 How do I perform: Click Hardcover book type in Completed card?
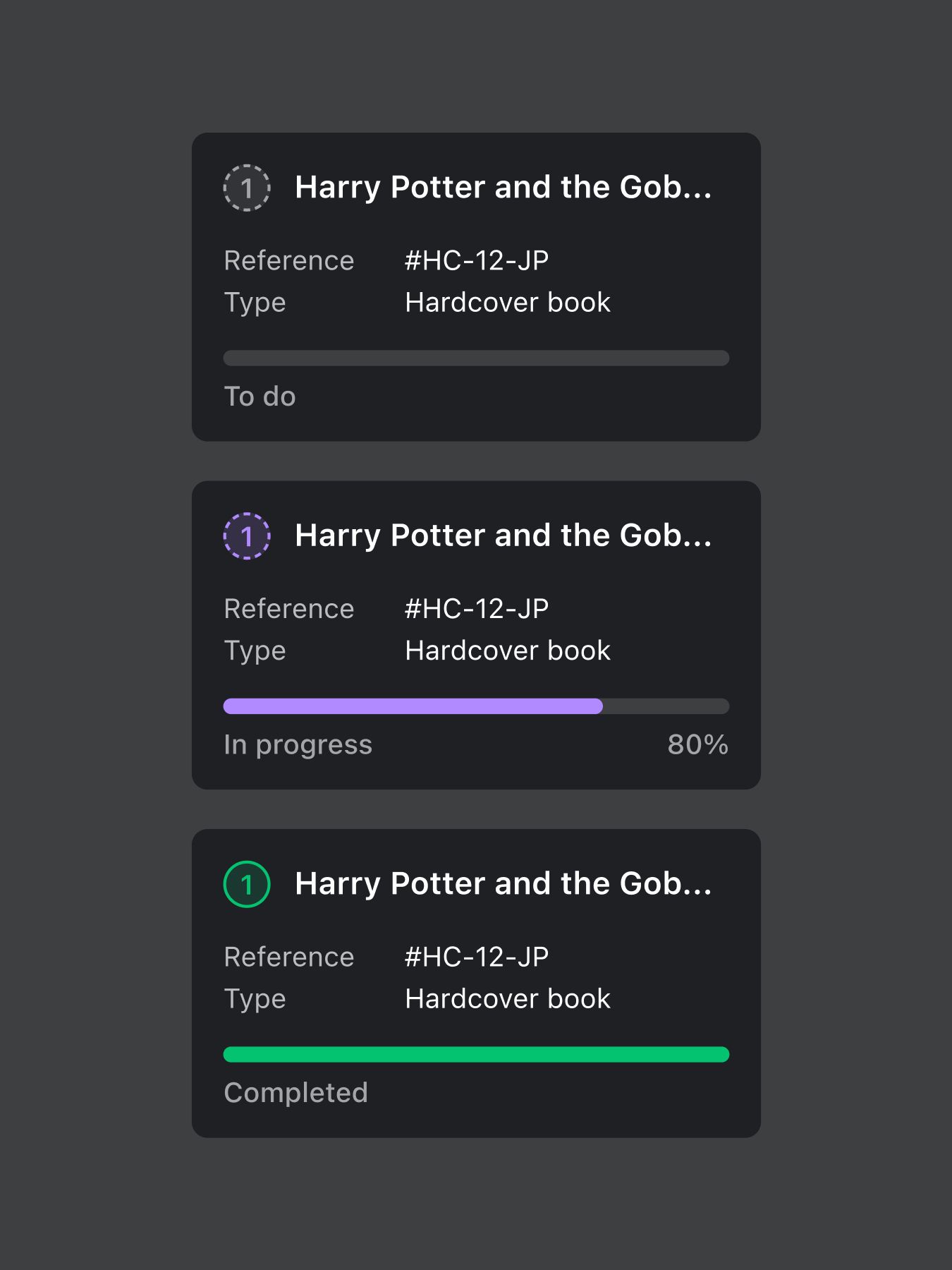pyautogui.click(x=508, y=999)
